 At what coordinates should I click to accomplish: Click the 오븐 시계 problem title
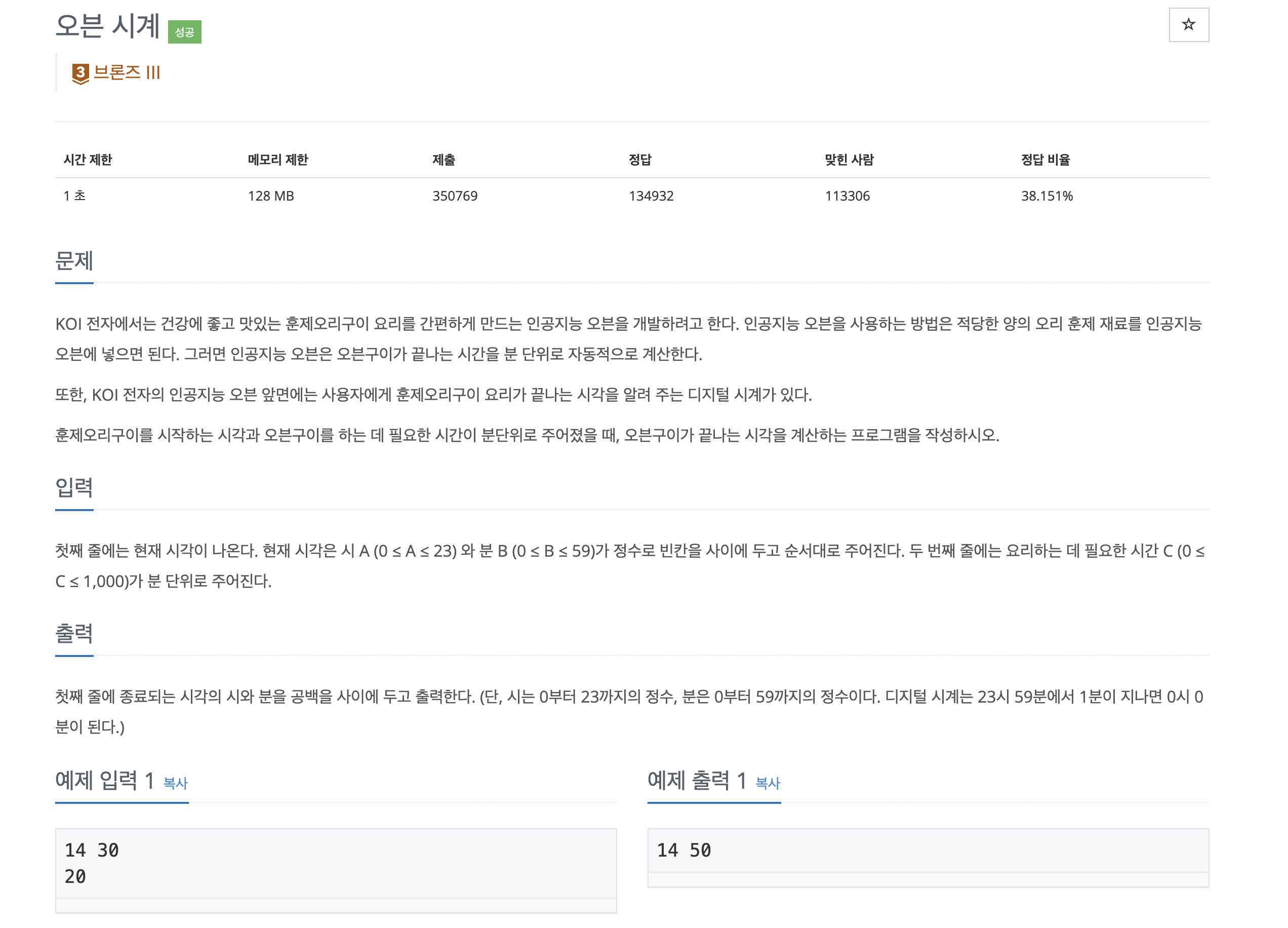tap(107, 26)
